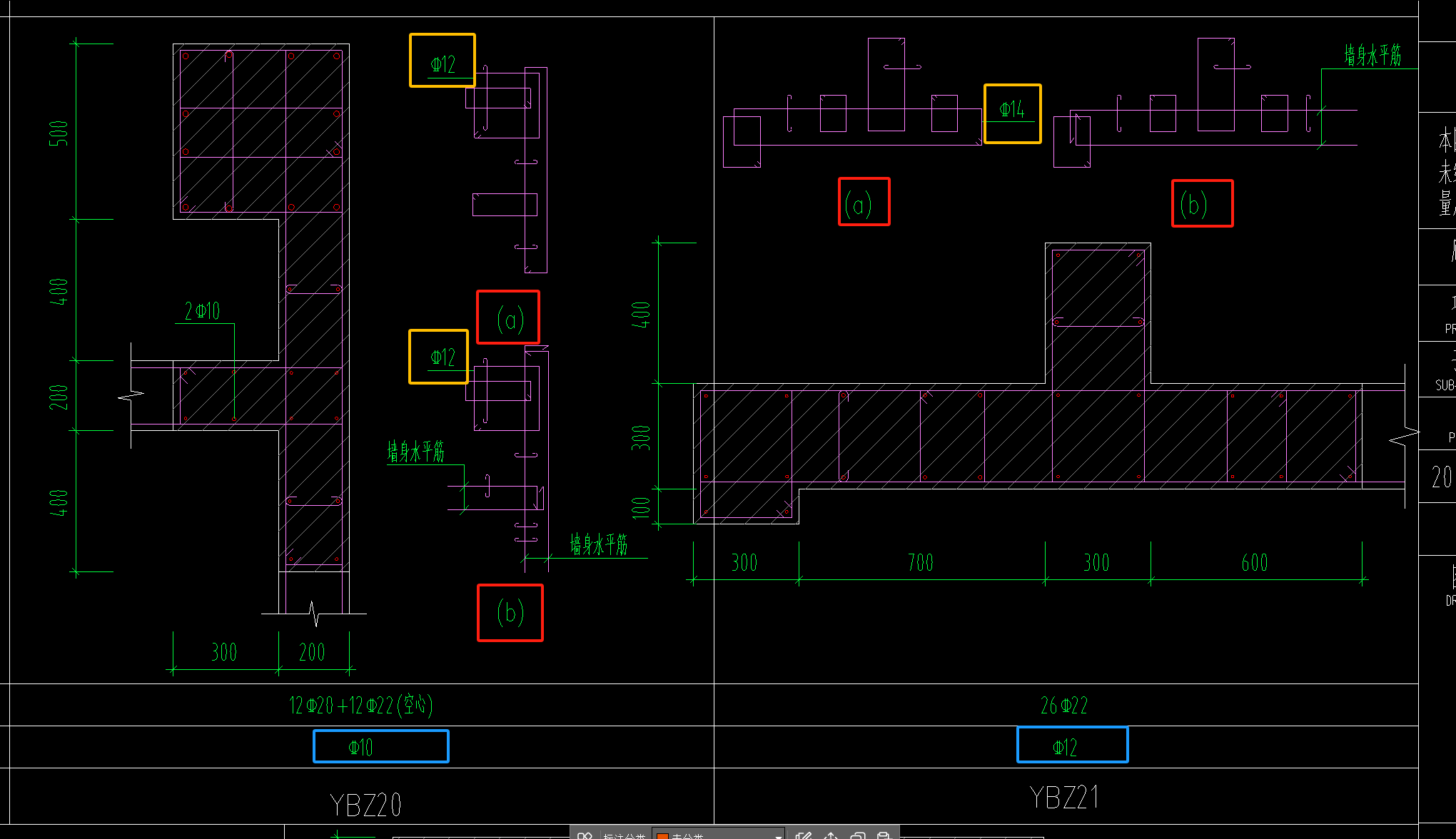Select the 12Φ20+12Φ22(空心) reinforcement text
1456x839 pixels.
(360, 705)
